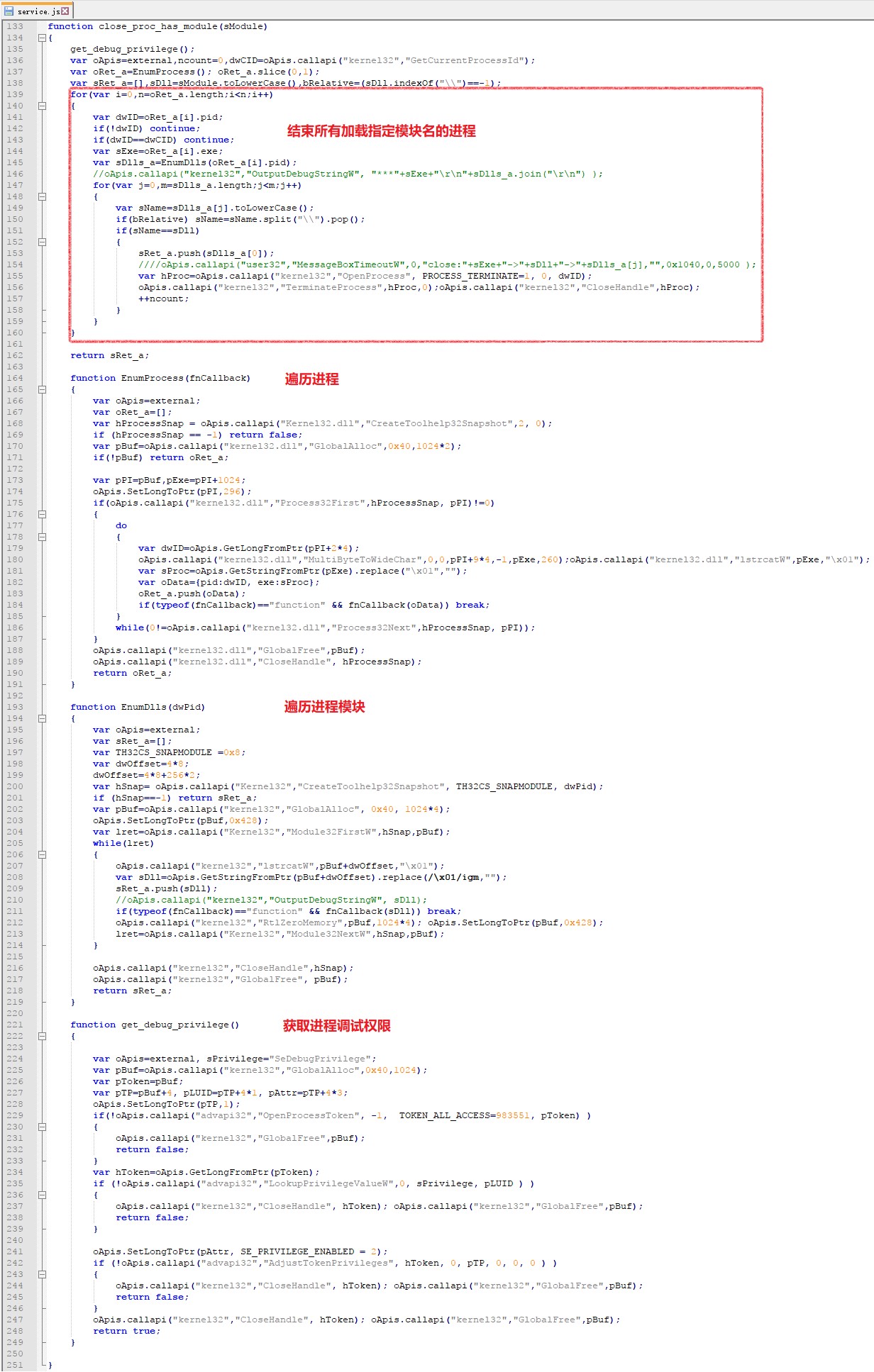Collapse the EnumDlls function fold at line 194

(42, 718)
